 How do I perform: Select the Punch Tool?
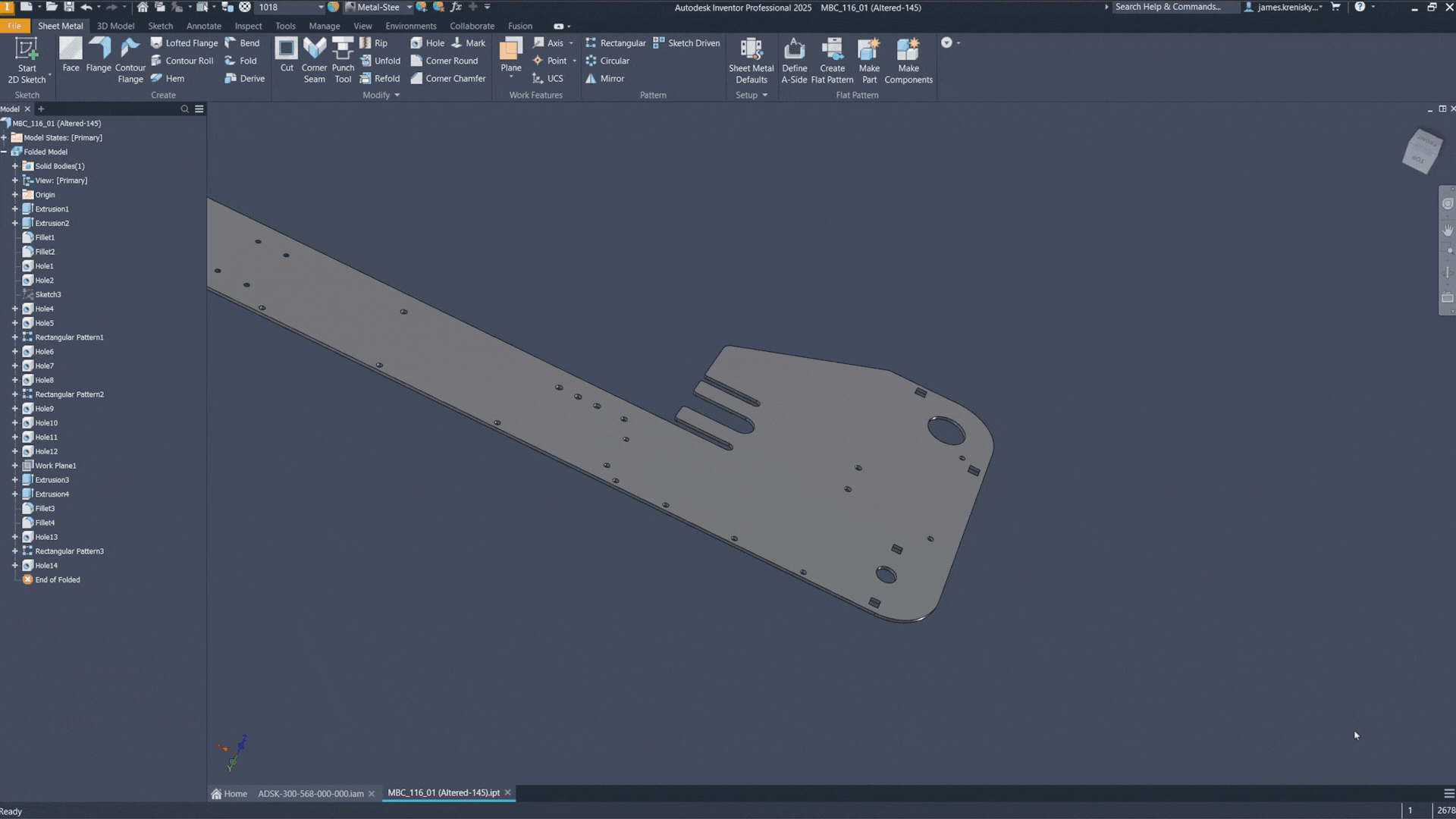point(343,61)
